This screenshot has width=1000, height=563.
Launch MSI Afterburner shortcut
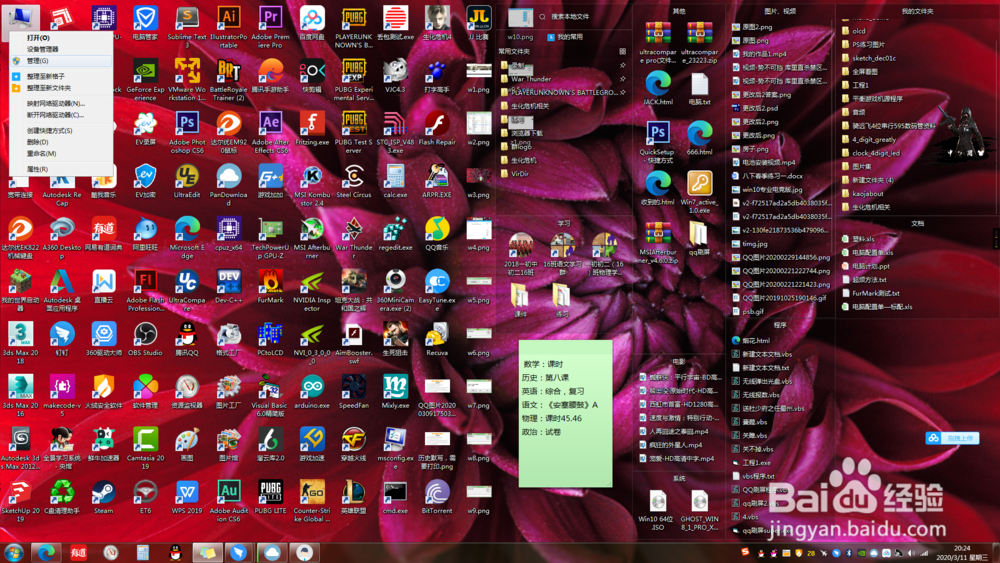click(312, 237)
